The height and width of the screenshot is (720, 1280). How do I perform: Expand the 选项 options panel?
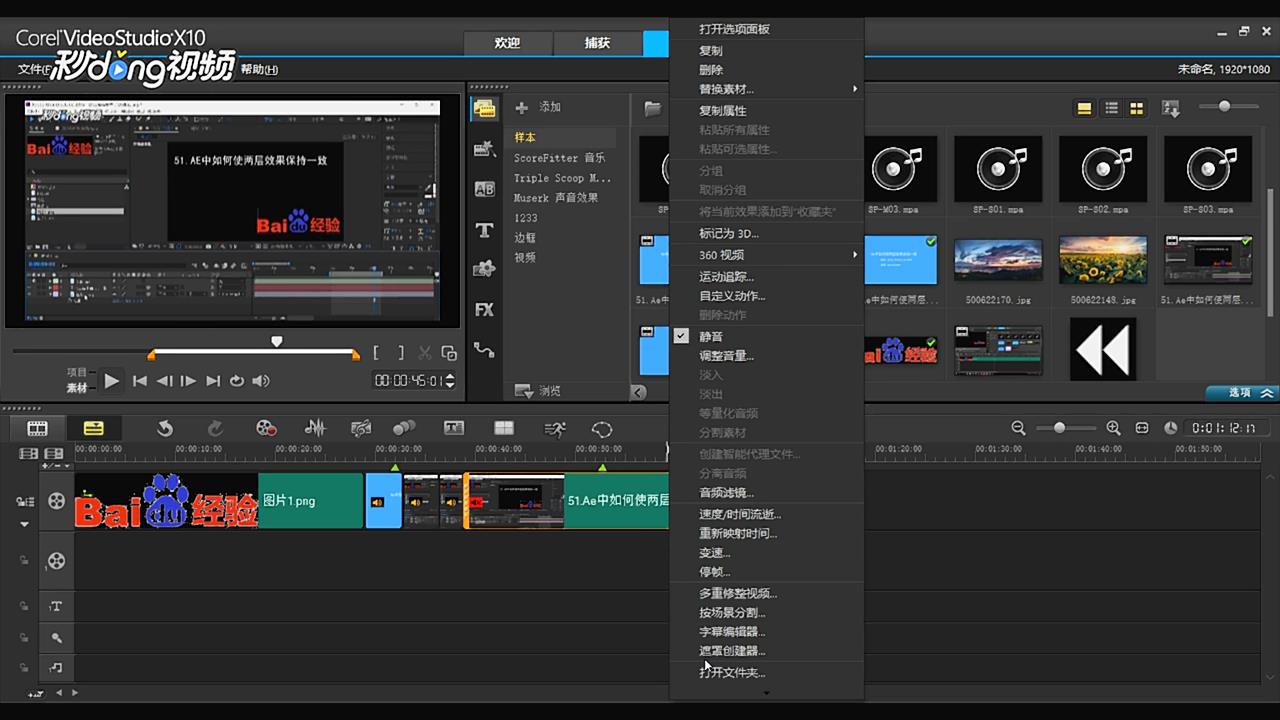tap(1240, 393)
